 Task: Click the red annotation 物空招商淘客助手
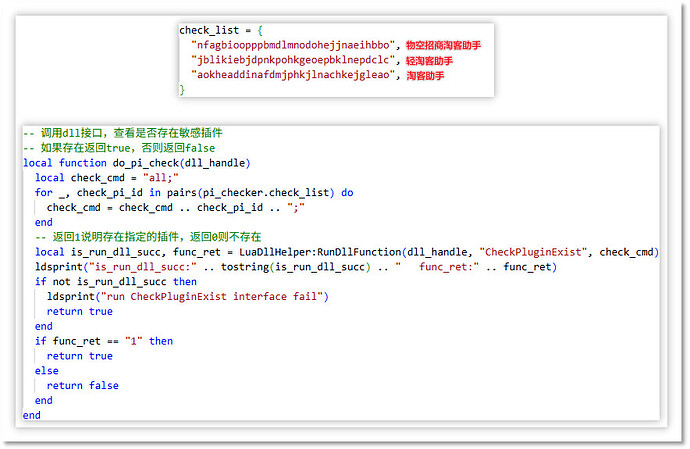coord(443,46)
